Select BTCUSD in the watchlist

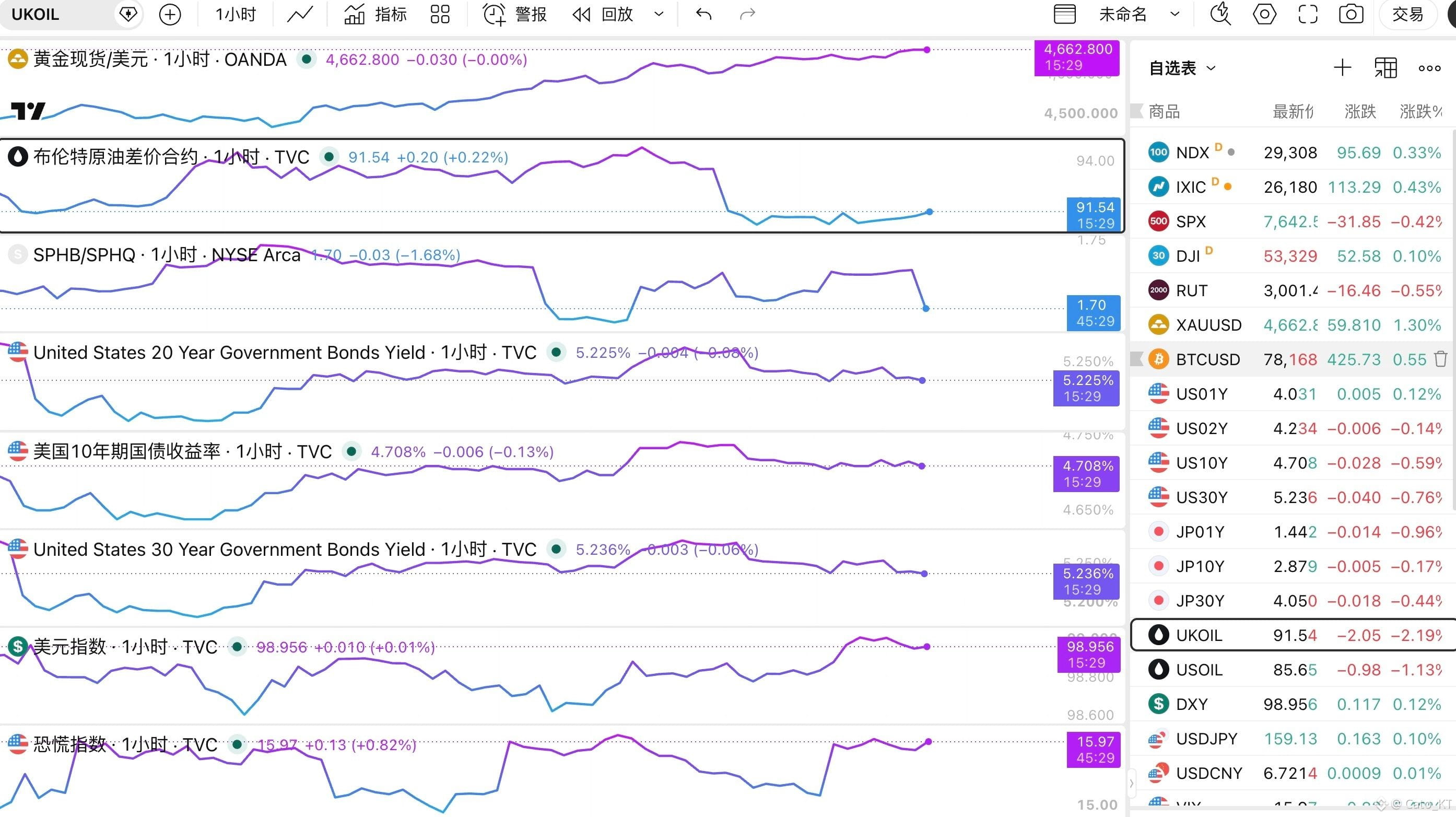1292,359
